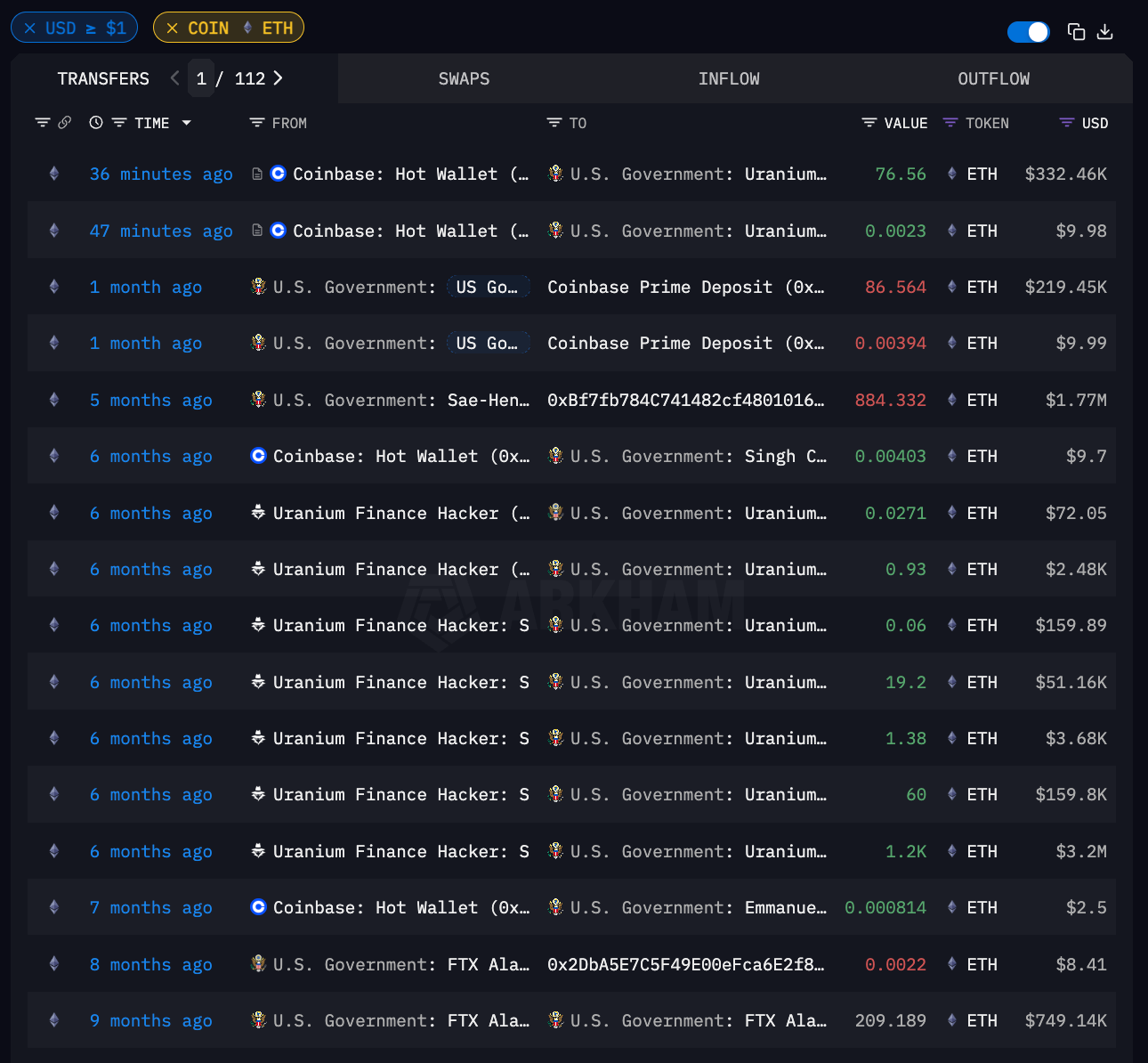Open the FROM column filter
The image size is (1148, 1063).
257,123
